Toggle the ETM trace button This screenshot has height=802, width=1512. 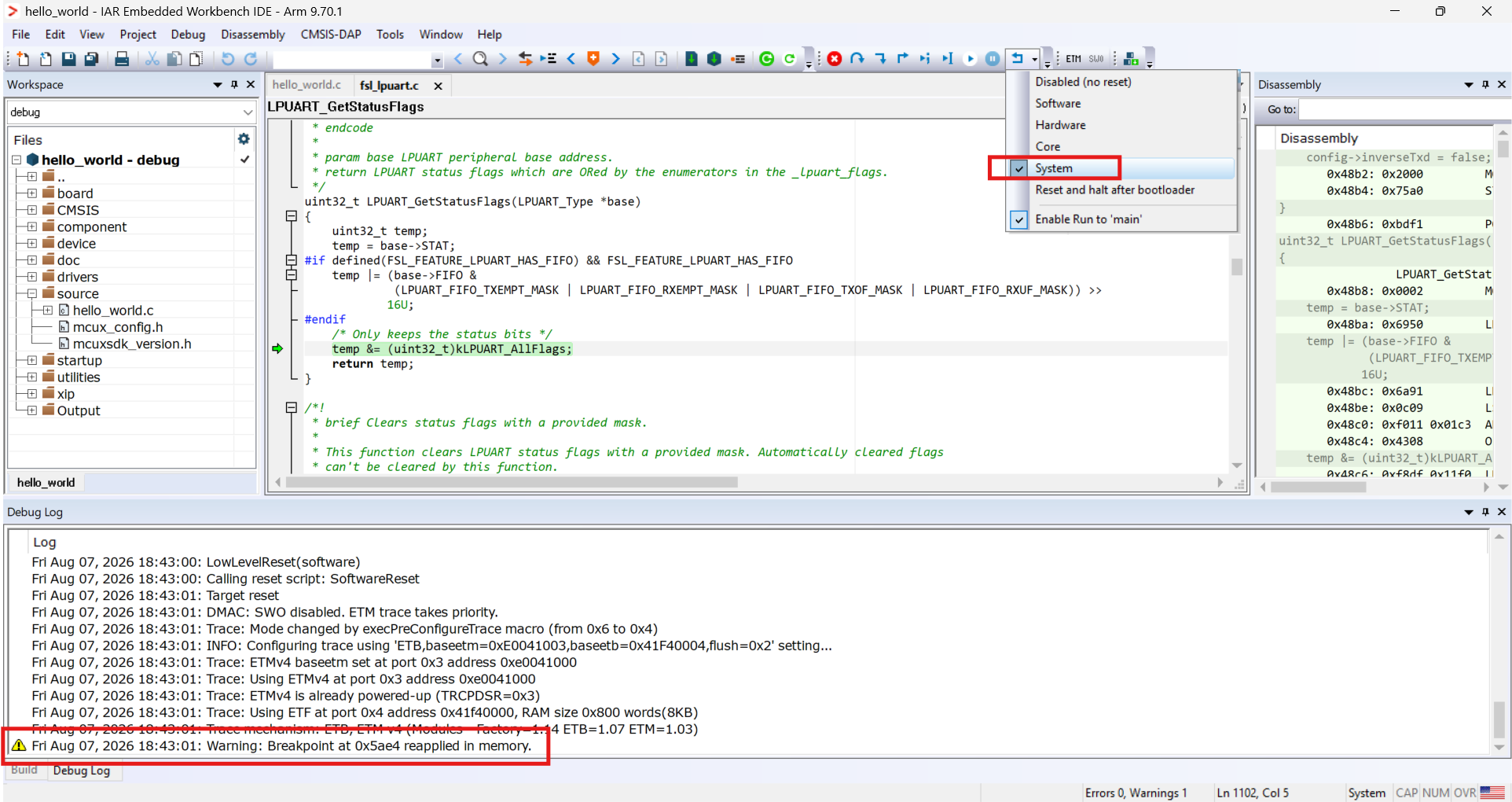click(1073, 59)
